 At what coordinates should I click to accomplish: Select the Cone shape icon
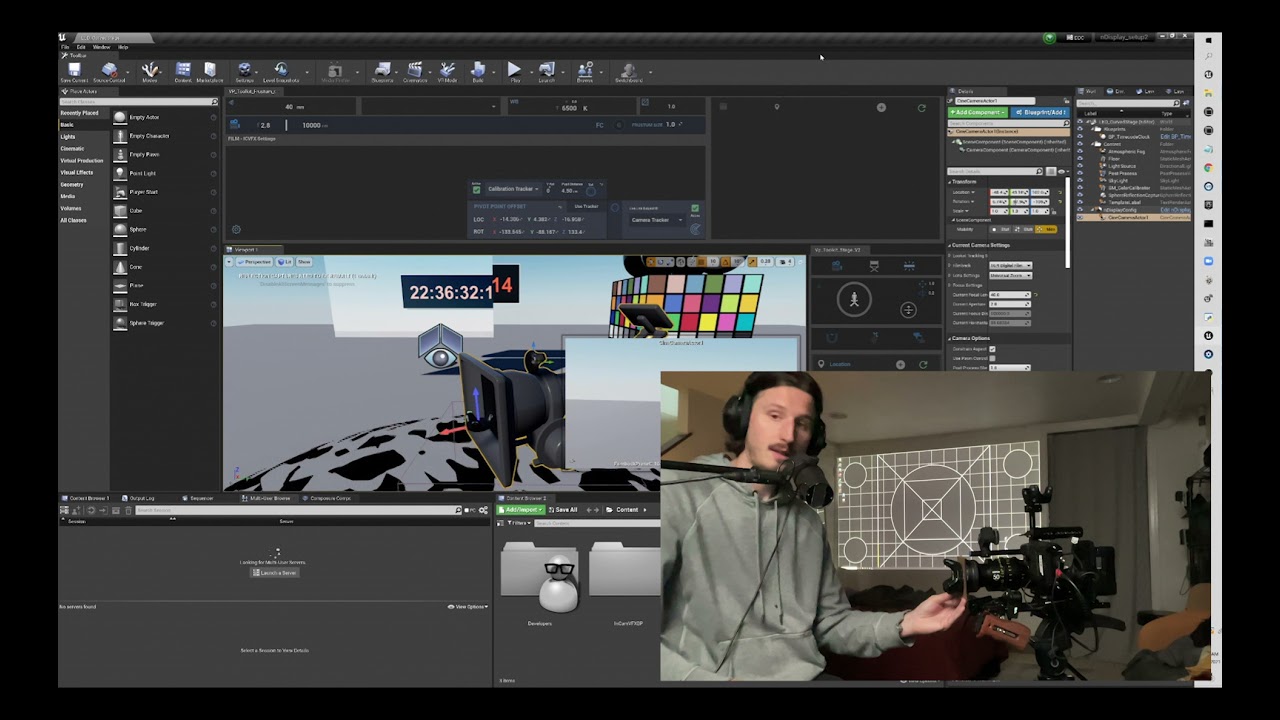coord(120,267)
